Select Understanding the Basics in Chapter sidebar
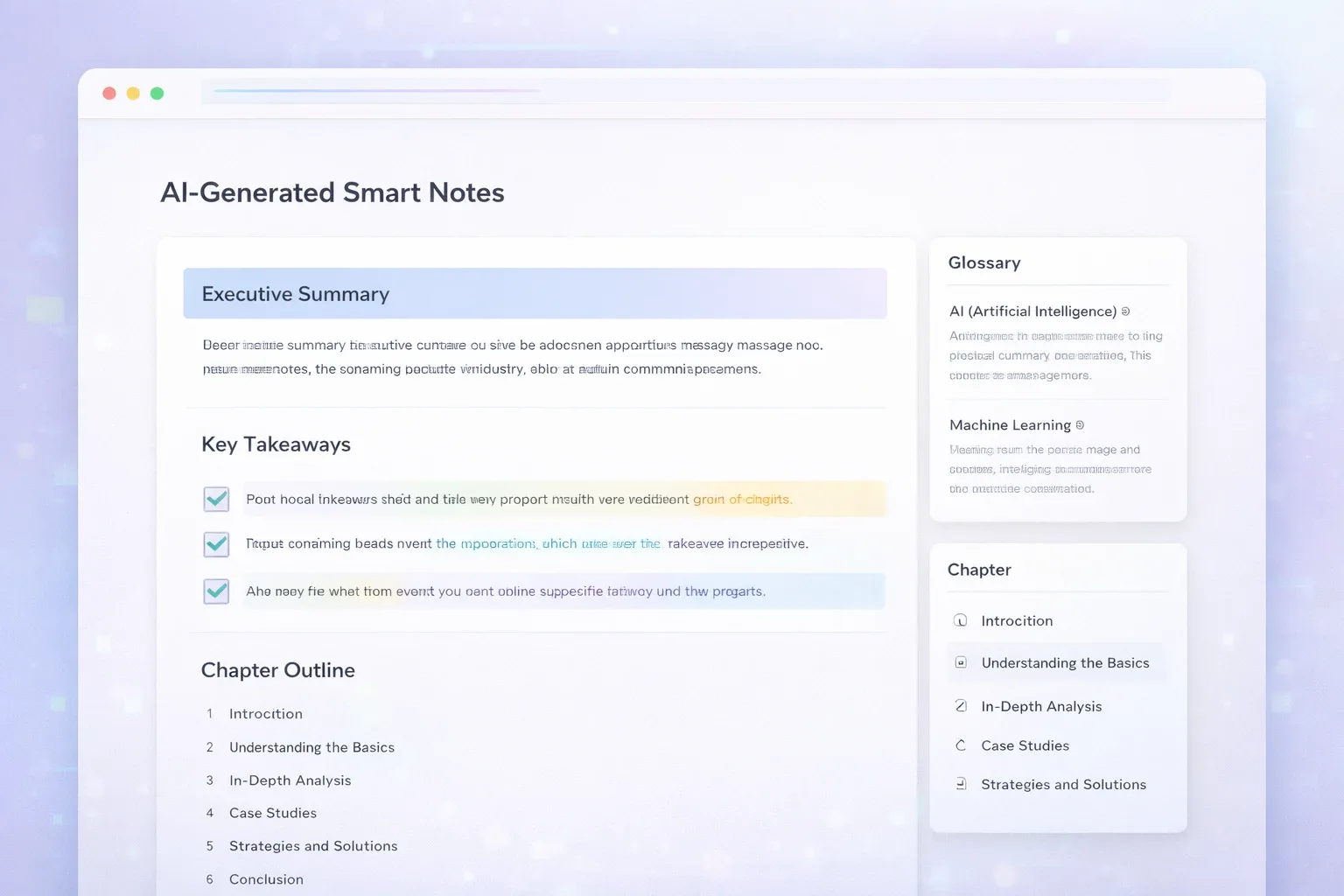This screenshot has width=1344, height=896. [1056, 662]
